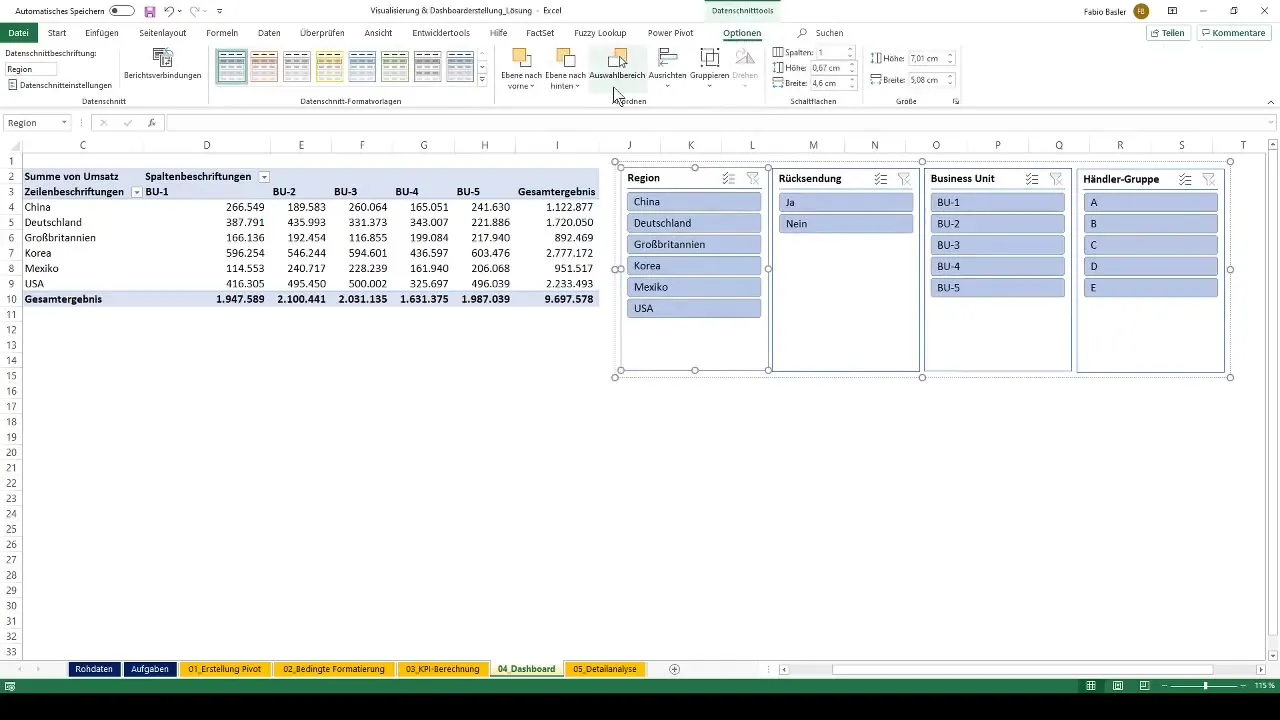Switch to Formeln ribbon tab

[222, 33]
